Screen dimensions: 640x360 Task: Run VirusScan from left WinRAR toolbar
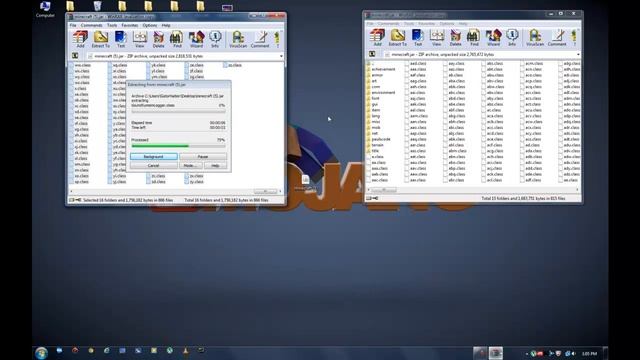pos(238,39)
